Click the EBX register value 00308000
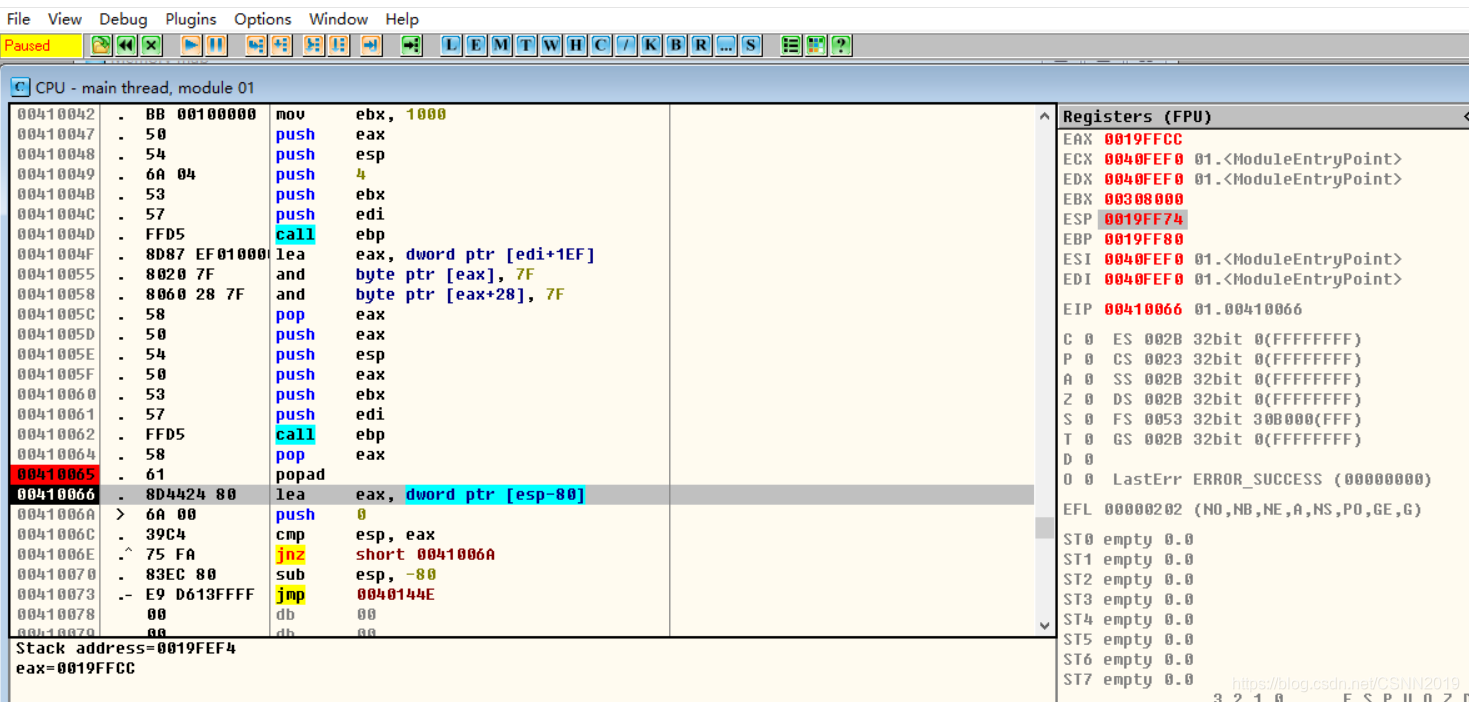Image resolution: width=1469 pixels, height=702 pixels. coord(1143,199)
